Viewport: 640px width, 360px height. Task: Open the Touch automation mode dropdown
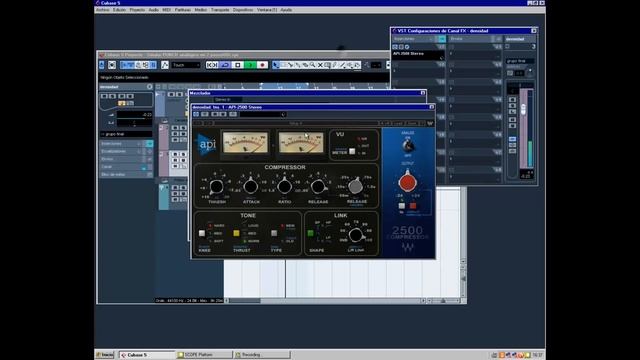(x=186, y=65)
